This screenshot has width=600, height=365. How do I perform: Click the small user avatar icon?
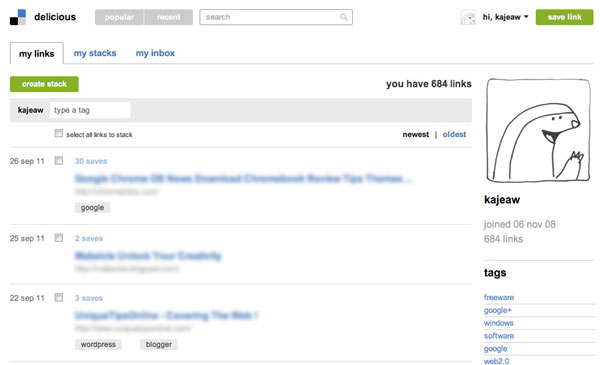468,17
